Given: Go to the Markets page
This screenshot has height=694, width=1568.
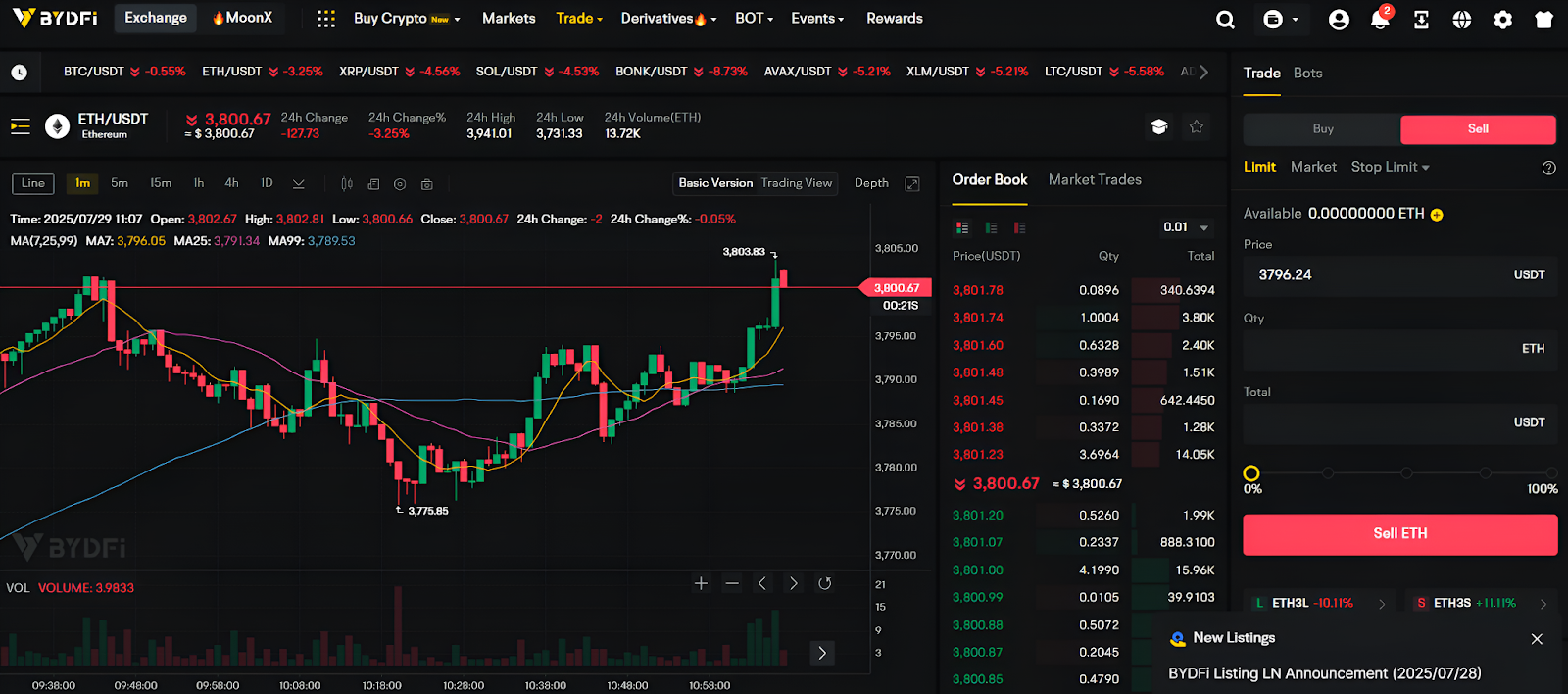Looking at the screenshot, I should [x=509, y=19].
